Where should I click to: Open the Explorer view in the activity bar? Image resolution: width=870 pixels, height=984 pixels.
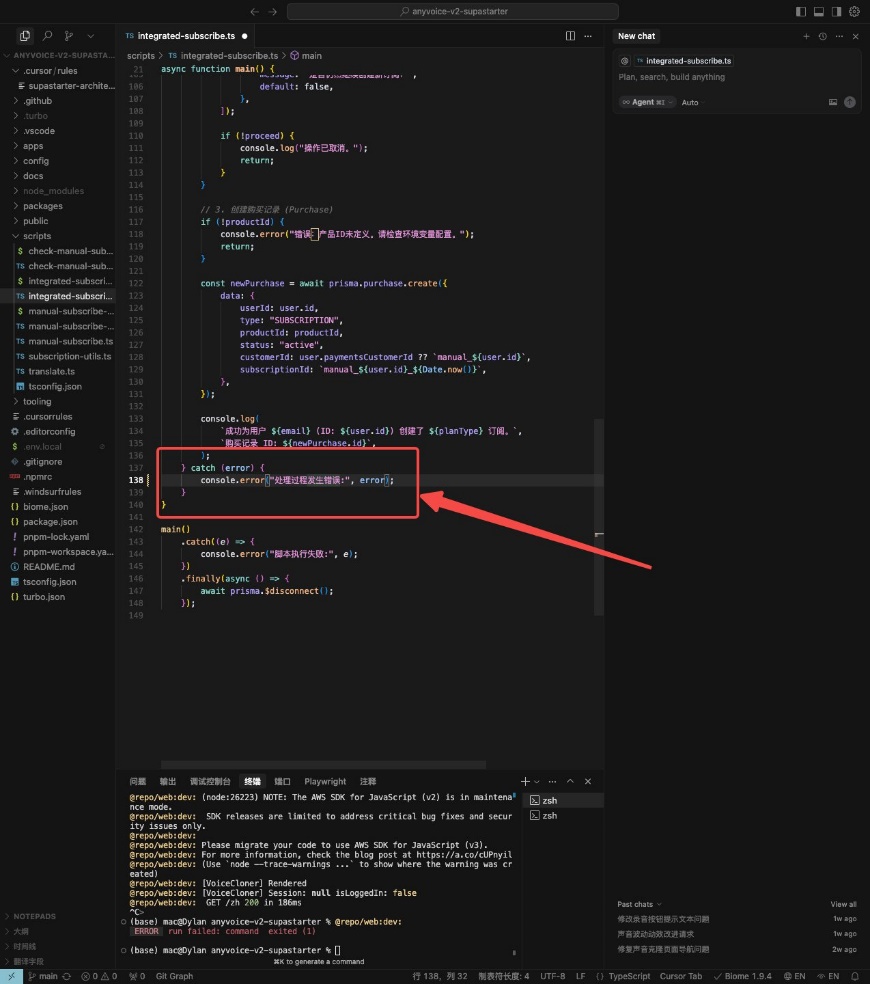click(26, 36)
